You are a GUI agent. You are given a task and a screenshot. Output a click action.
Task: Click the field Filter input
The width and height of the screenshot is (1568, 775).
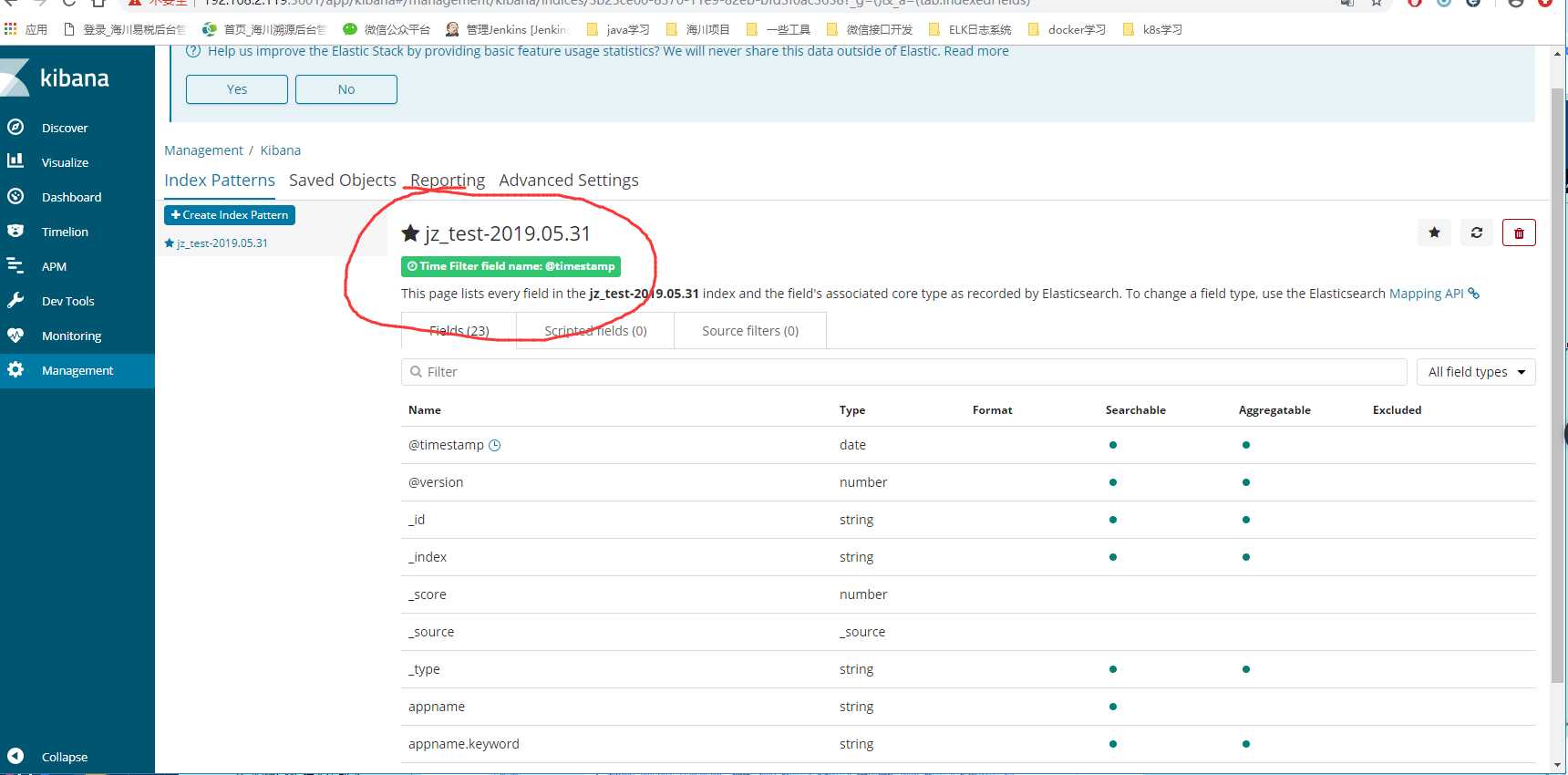coord(904,372)
